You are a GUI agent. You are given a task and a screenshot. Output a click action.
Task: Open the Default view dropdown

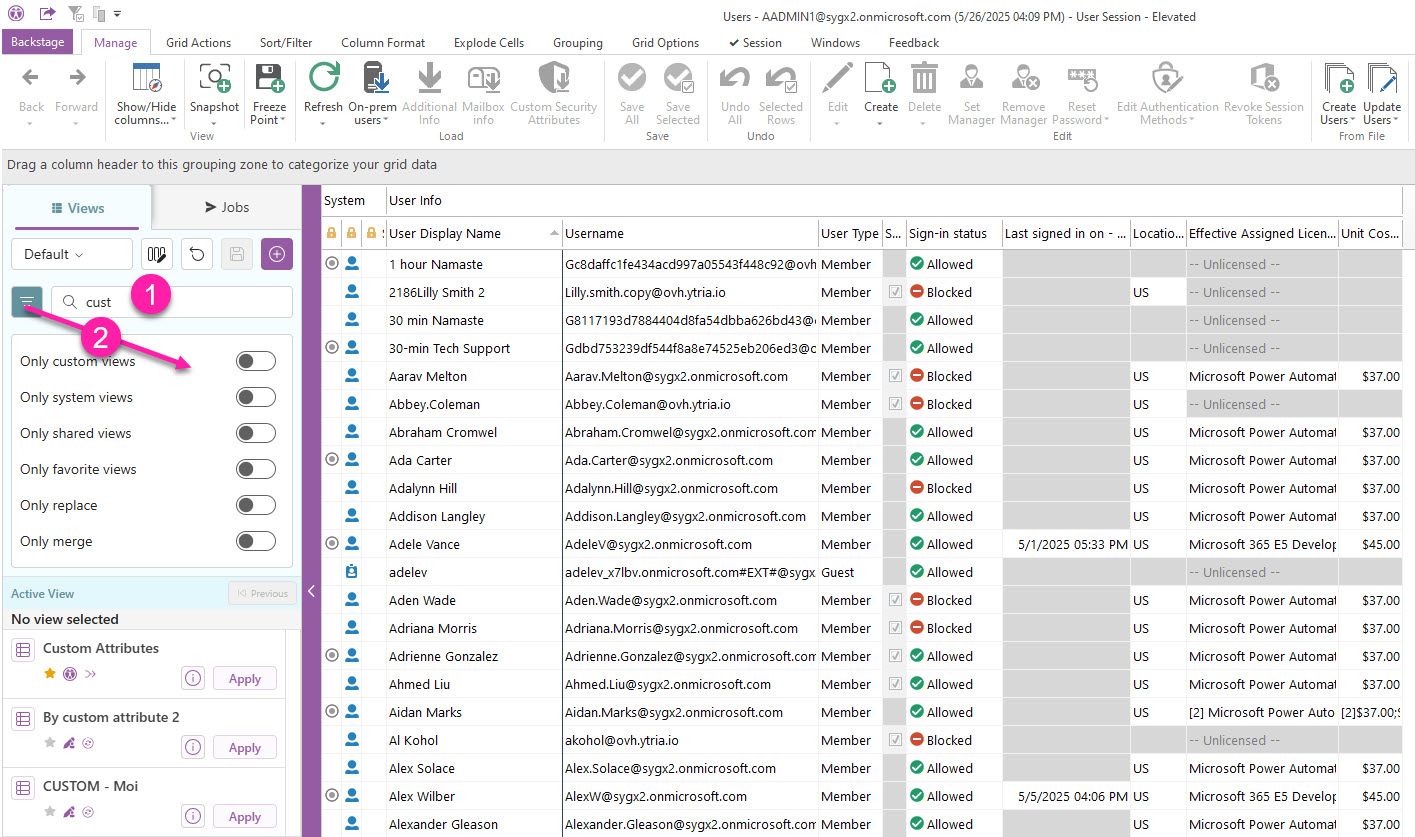click(x=71, y=254)
